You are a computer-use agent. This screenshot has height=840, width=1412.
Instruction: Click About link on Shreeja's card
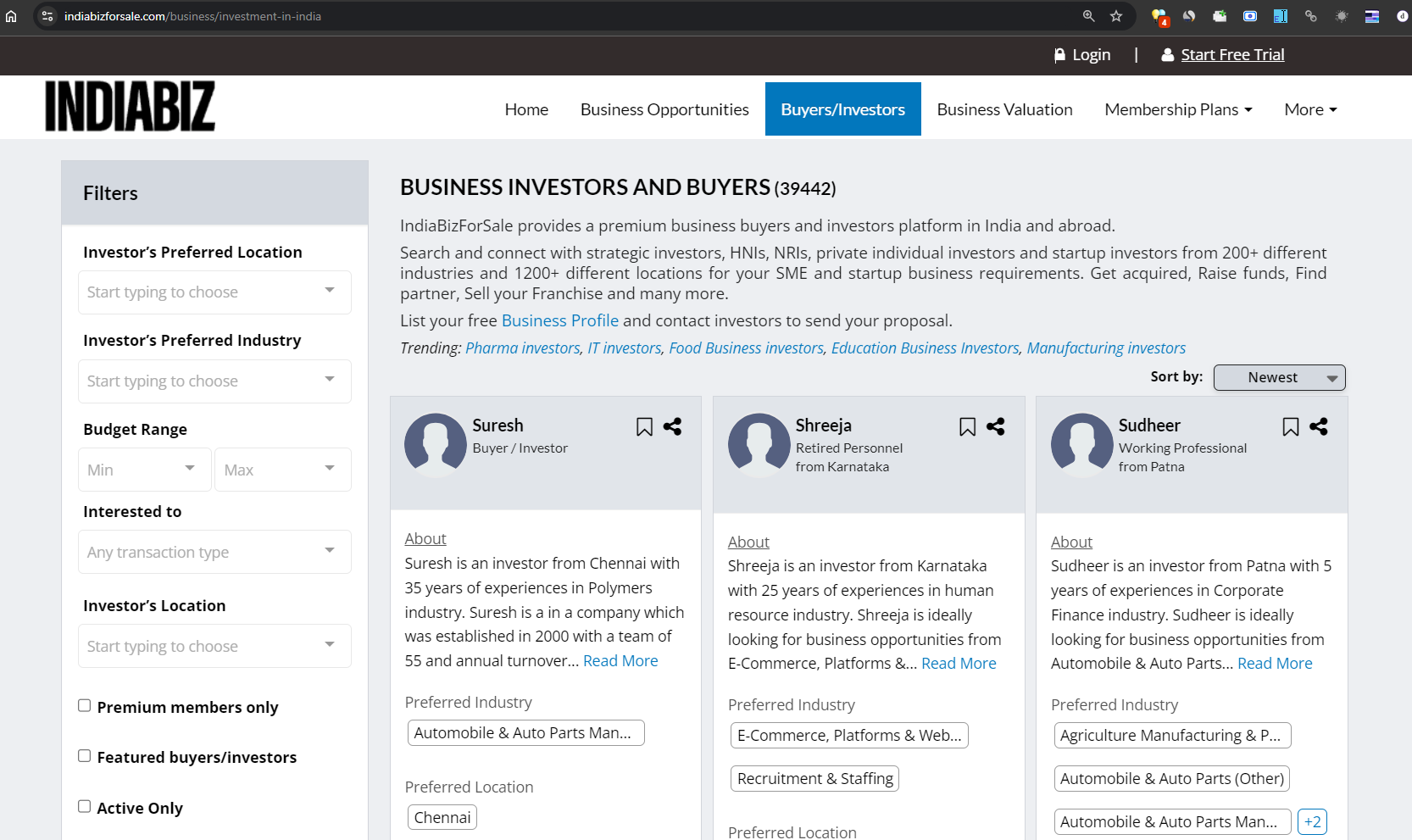[748, 542]
